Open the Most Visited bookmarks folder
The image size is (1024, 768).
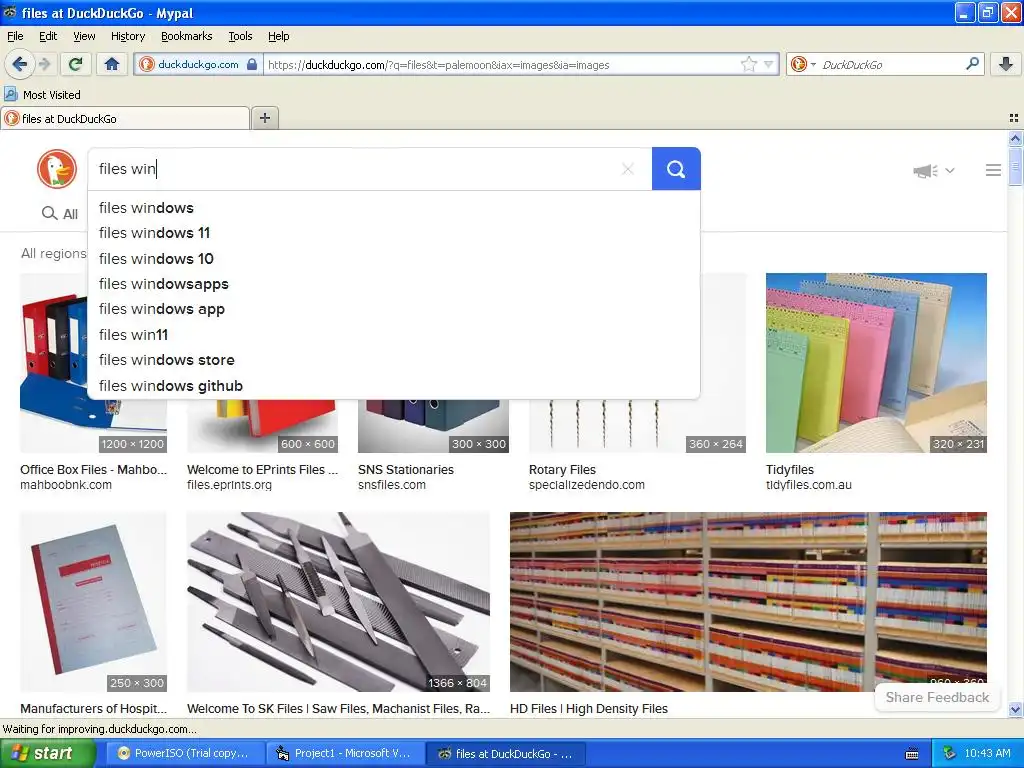(x=43, y=95)
